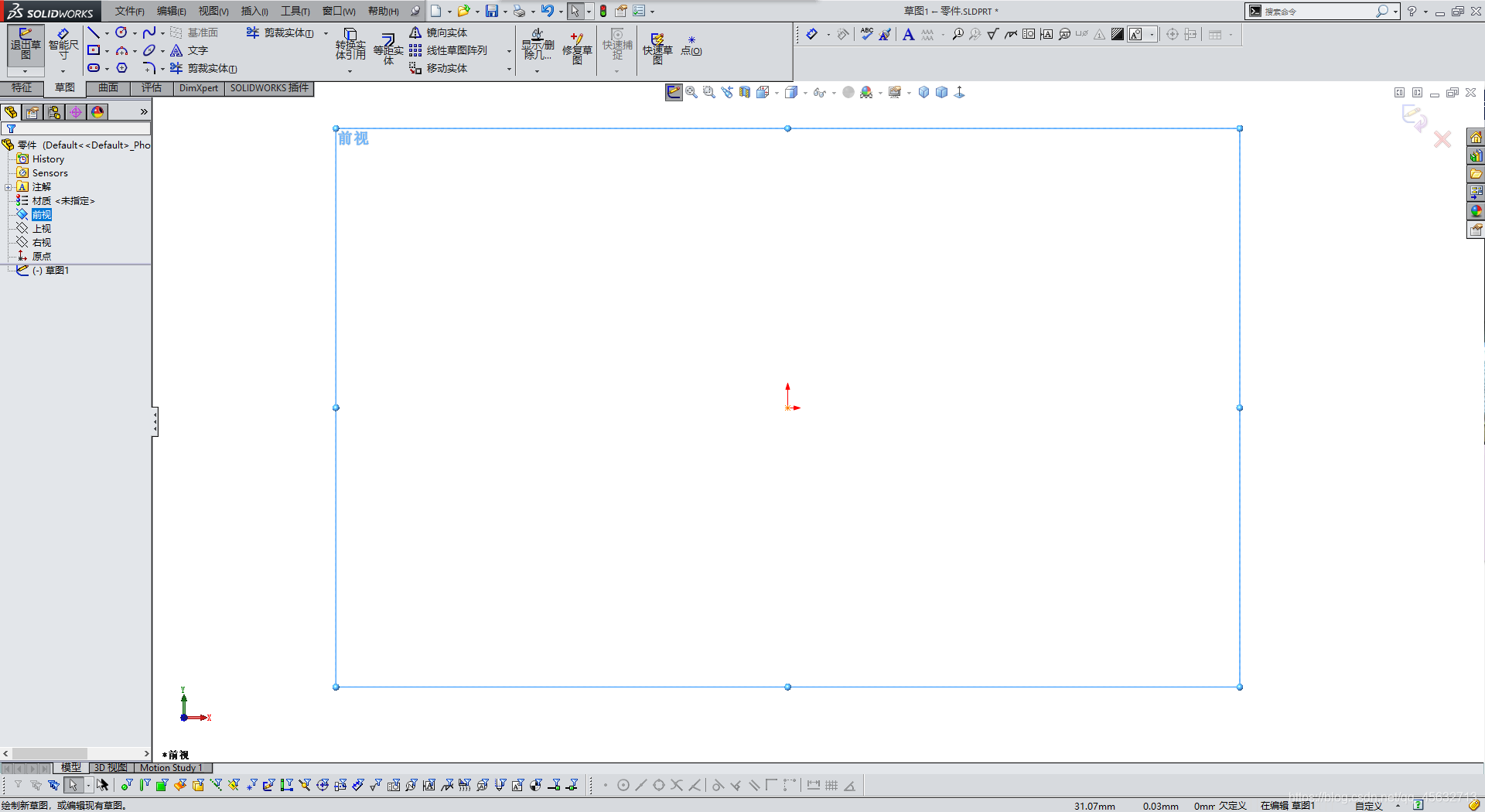Select the Smart Dimension (智能尺寸) tool
This screenshot has width=1485, height=812.
[x=63, y=44]
